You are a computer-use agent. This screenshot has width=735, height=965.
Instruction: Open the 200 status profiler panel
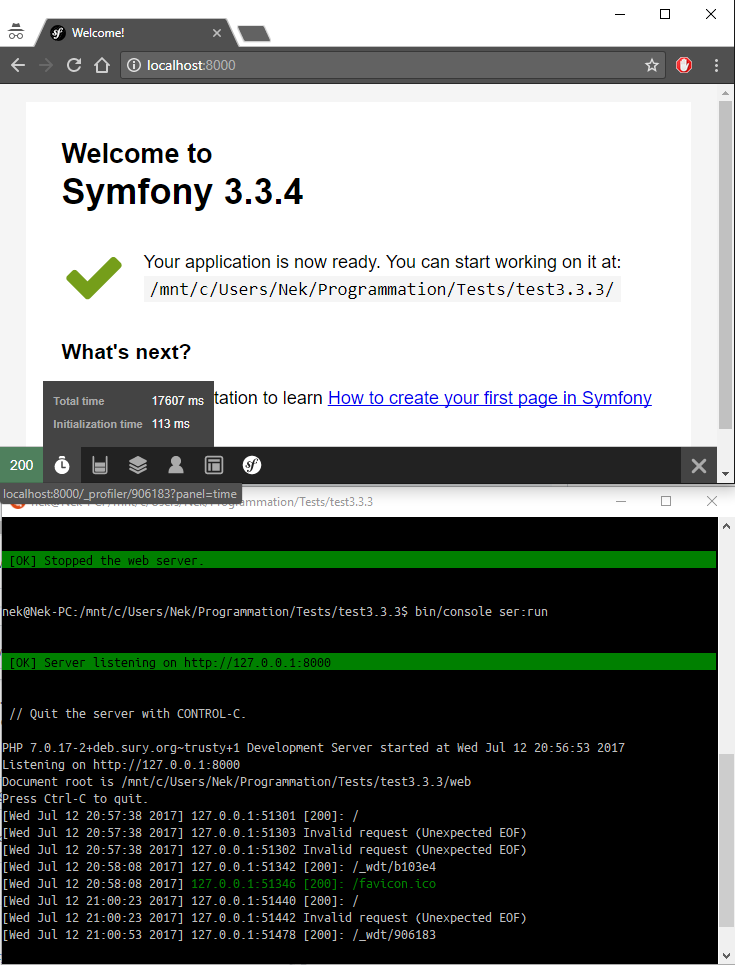coord(22,465)
